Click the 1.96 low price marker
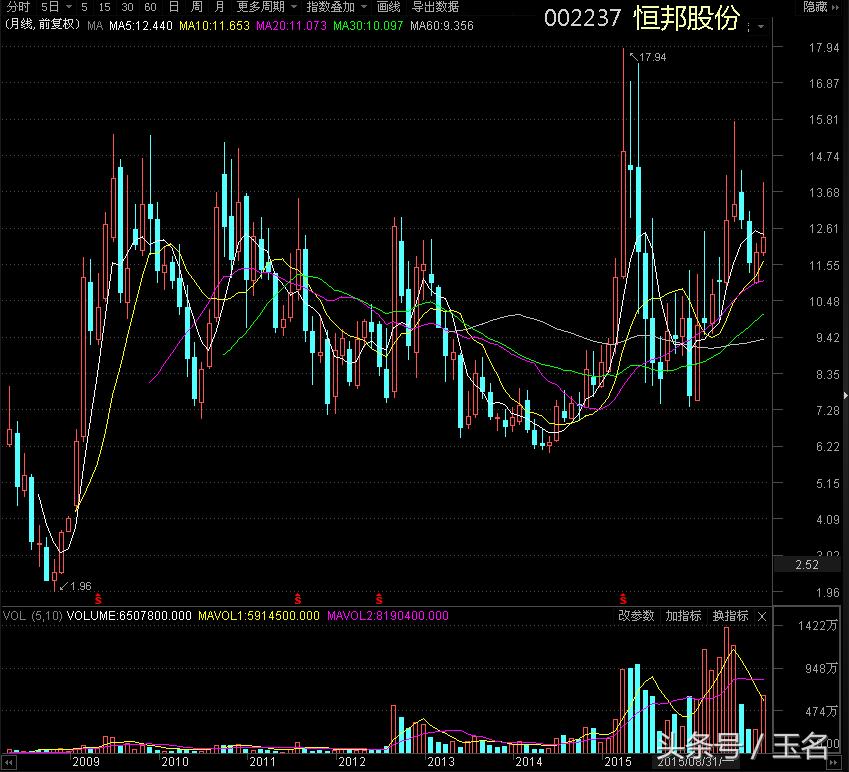 tap(78, 586)
